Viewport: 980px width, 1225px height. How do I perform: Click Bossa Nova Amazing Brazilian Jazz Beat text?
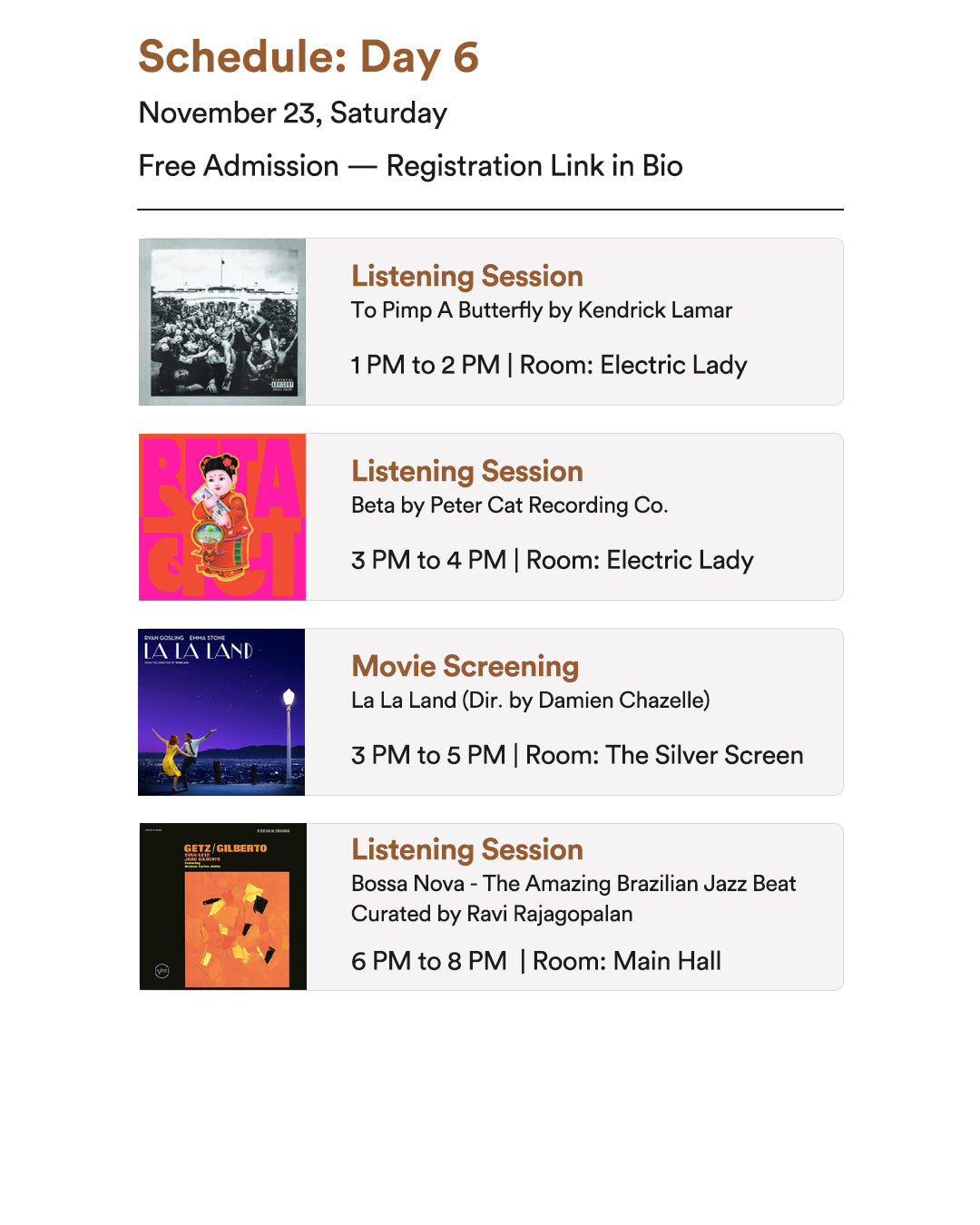coord(573,884)
